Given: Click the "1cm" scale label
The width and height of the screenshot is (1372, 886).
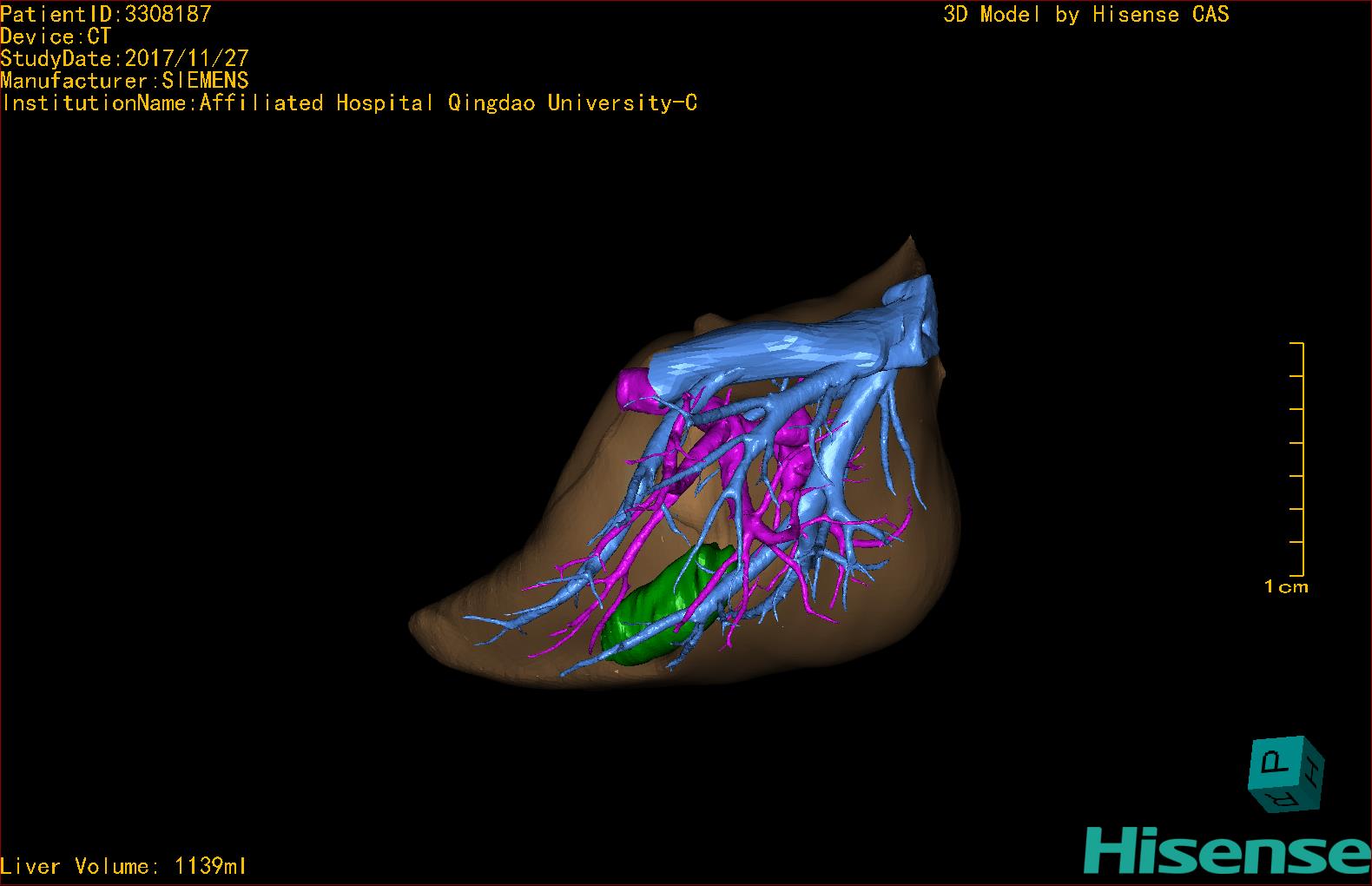Looking at the screenshot, I should pos(1286,587).
